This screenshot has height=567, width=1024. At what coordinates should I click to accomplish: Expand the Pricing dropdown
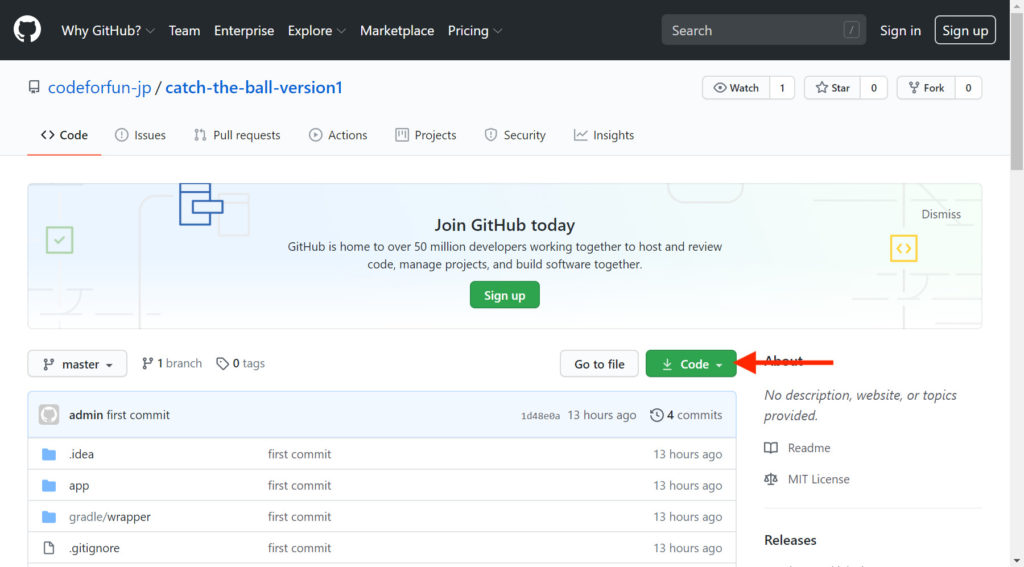[475, 31]
